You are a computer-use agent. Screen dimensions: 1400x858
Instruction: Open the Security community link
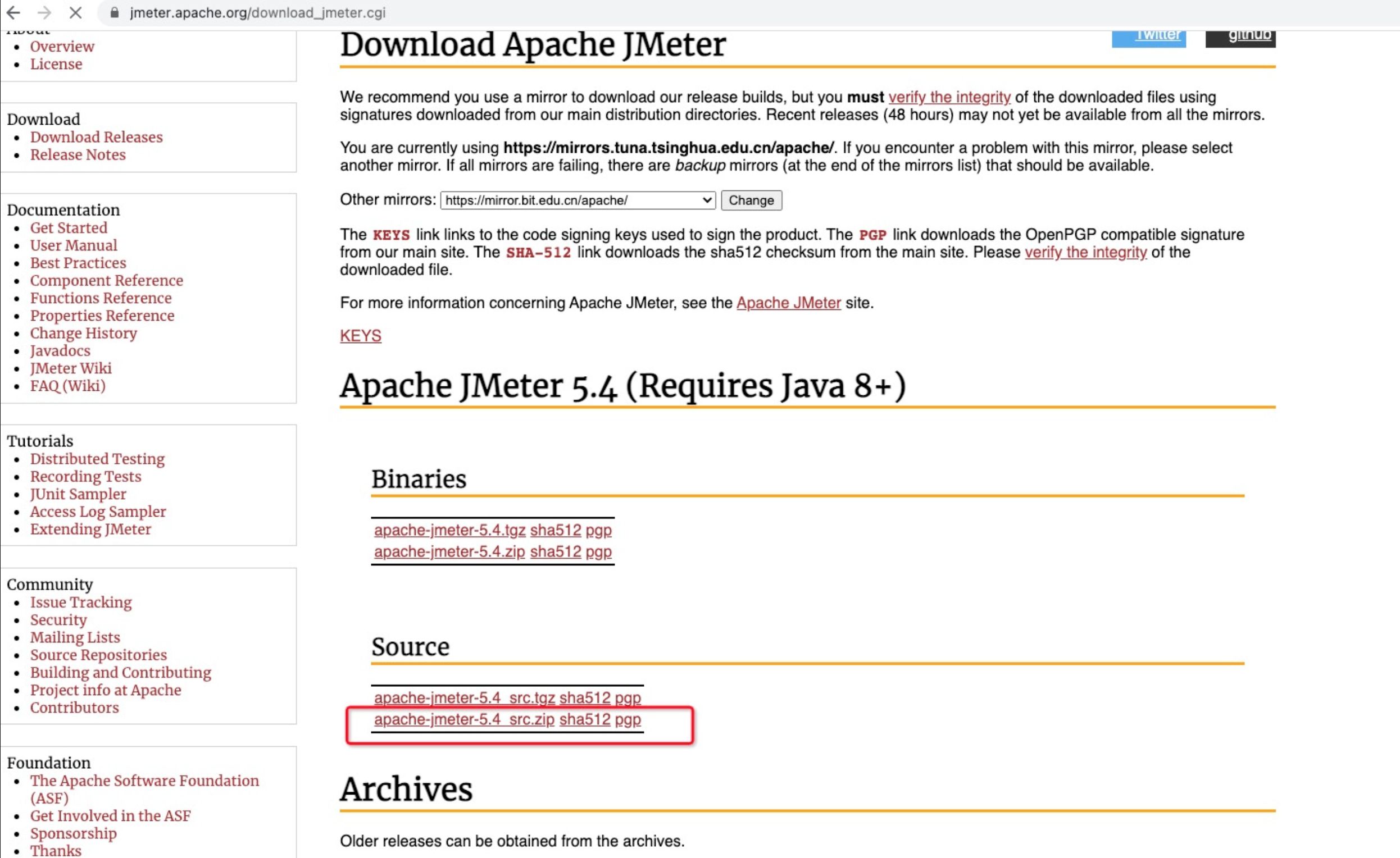58,620
